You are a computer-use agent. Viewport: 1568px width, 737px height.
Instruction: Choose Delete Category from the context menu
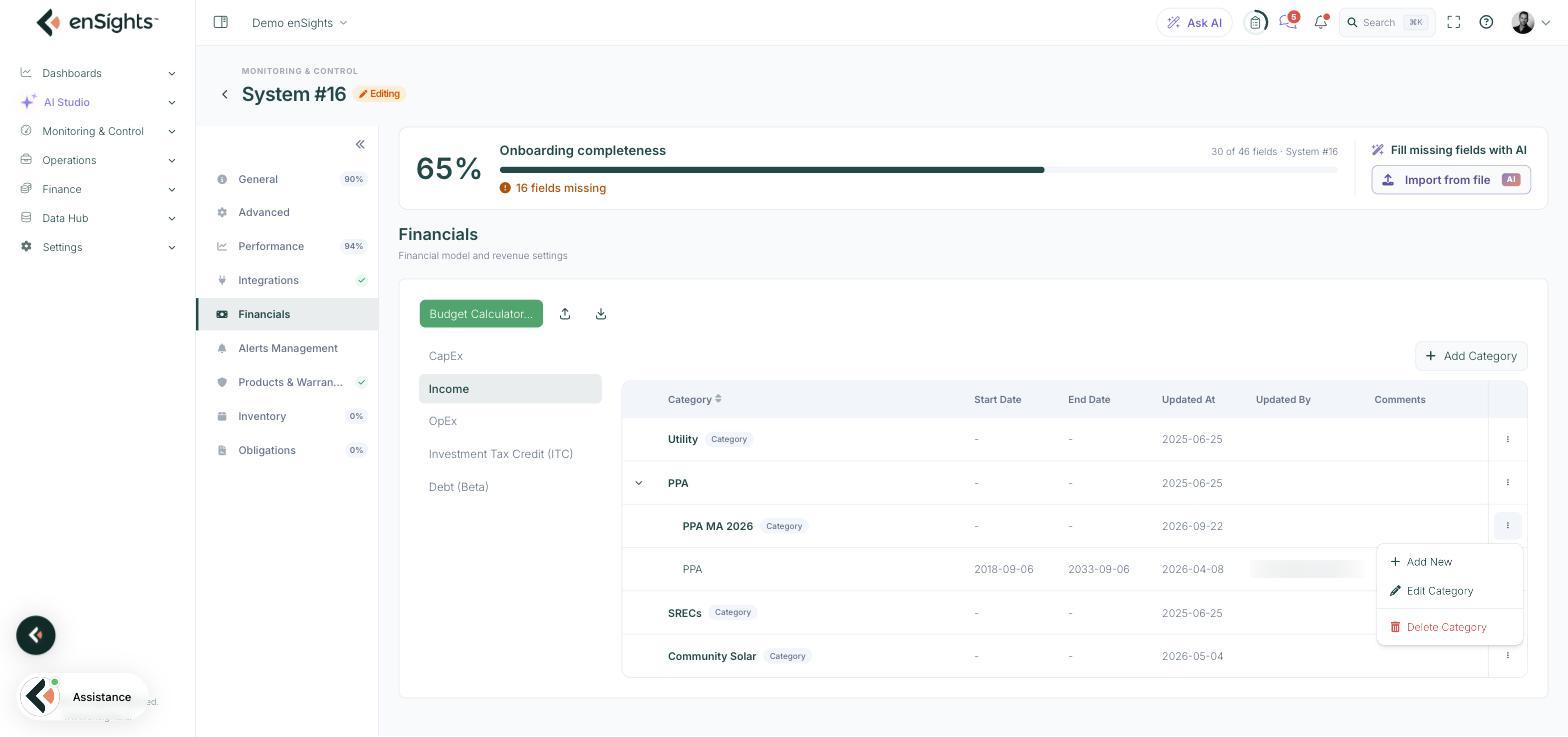(x=1449, y=627)
